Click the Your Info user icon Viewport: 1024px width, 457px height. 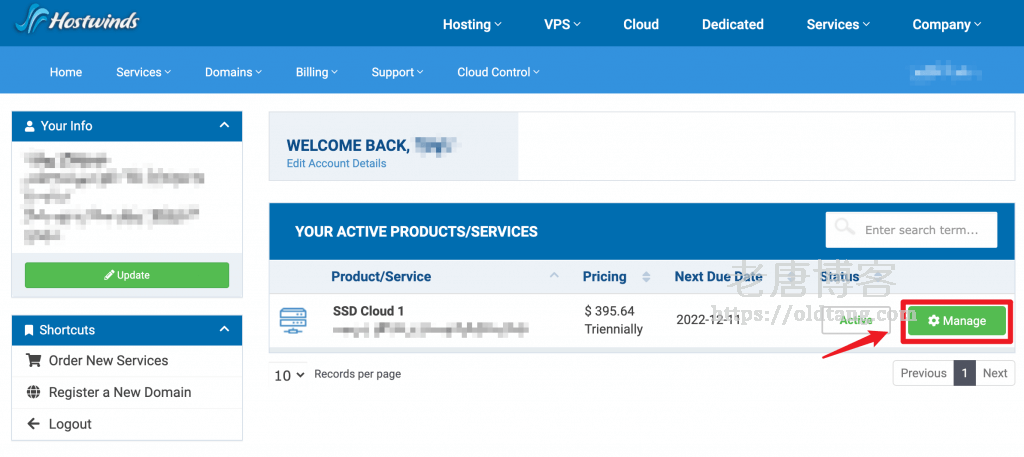click(x=29, y=126)
